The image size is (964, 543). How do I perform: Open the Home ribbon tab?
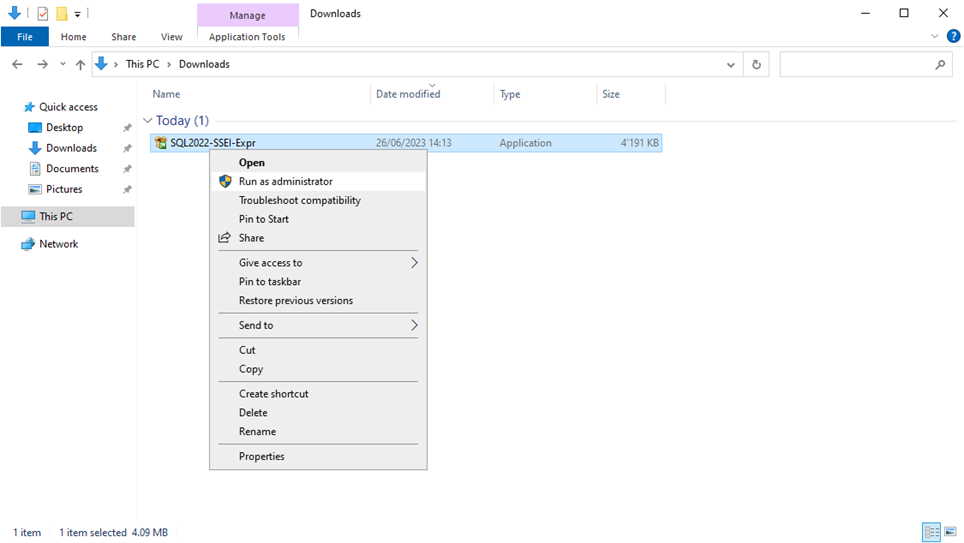click(74, 37)
